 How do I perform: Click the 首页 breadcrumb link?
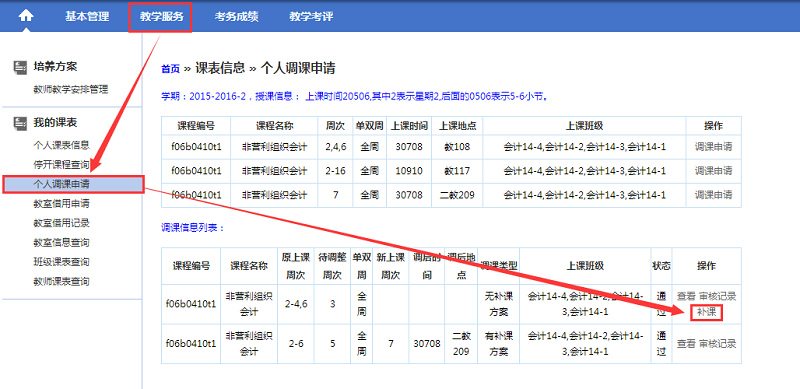coord(170,69)
